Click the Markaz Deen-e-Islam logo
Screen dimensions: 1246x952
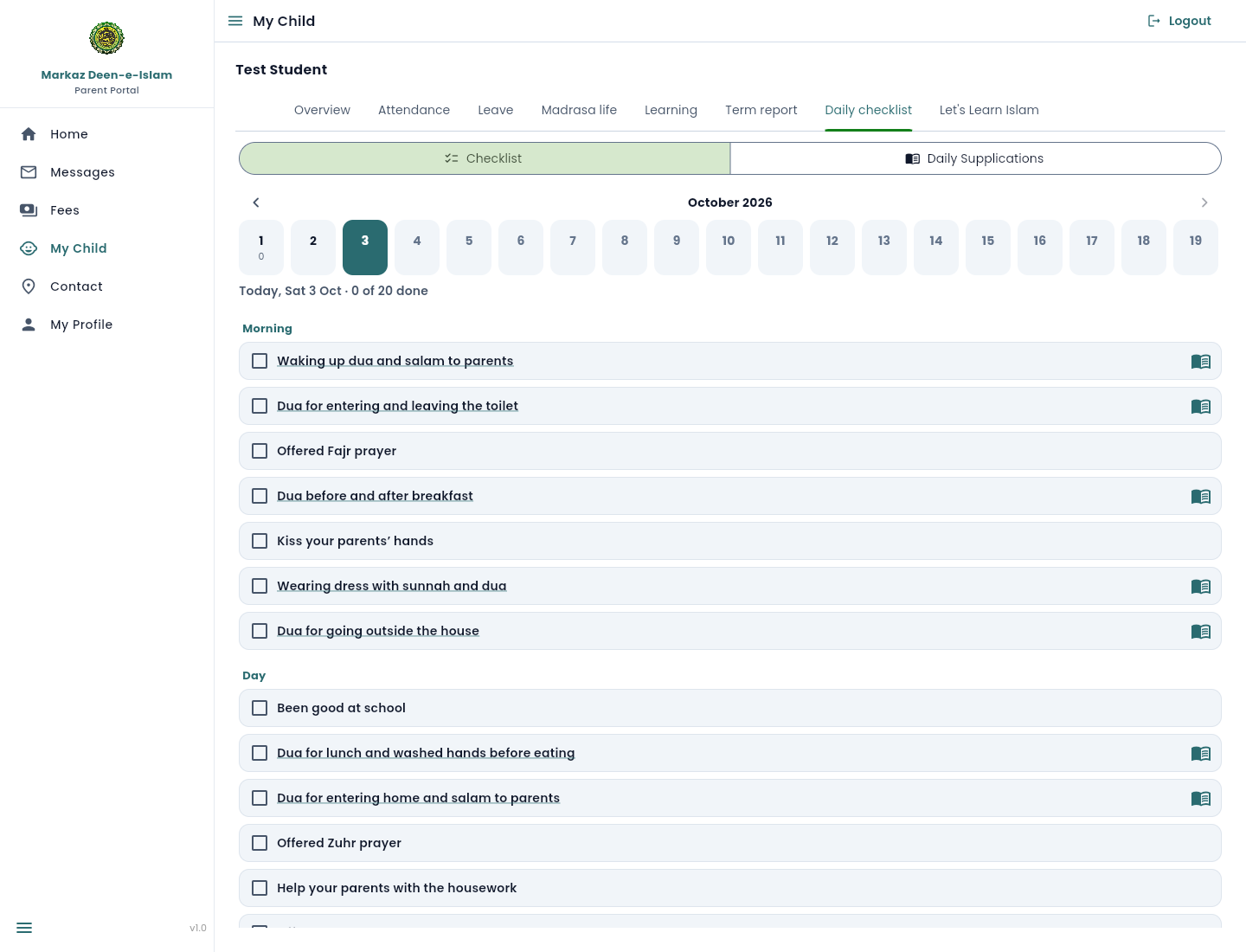(106, 38)
